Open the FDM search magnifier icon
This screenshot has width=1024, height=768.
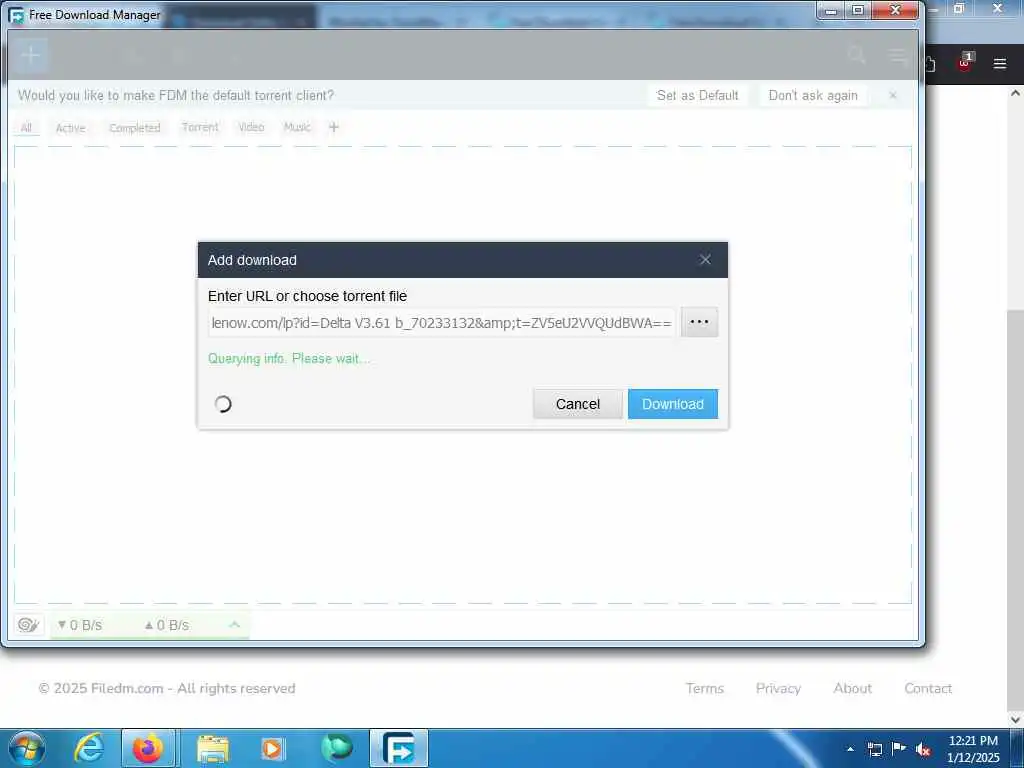click(856, 55)
